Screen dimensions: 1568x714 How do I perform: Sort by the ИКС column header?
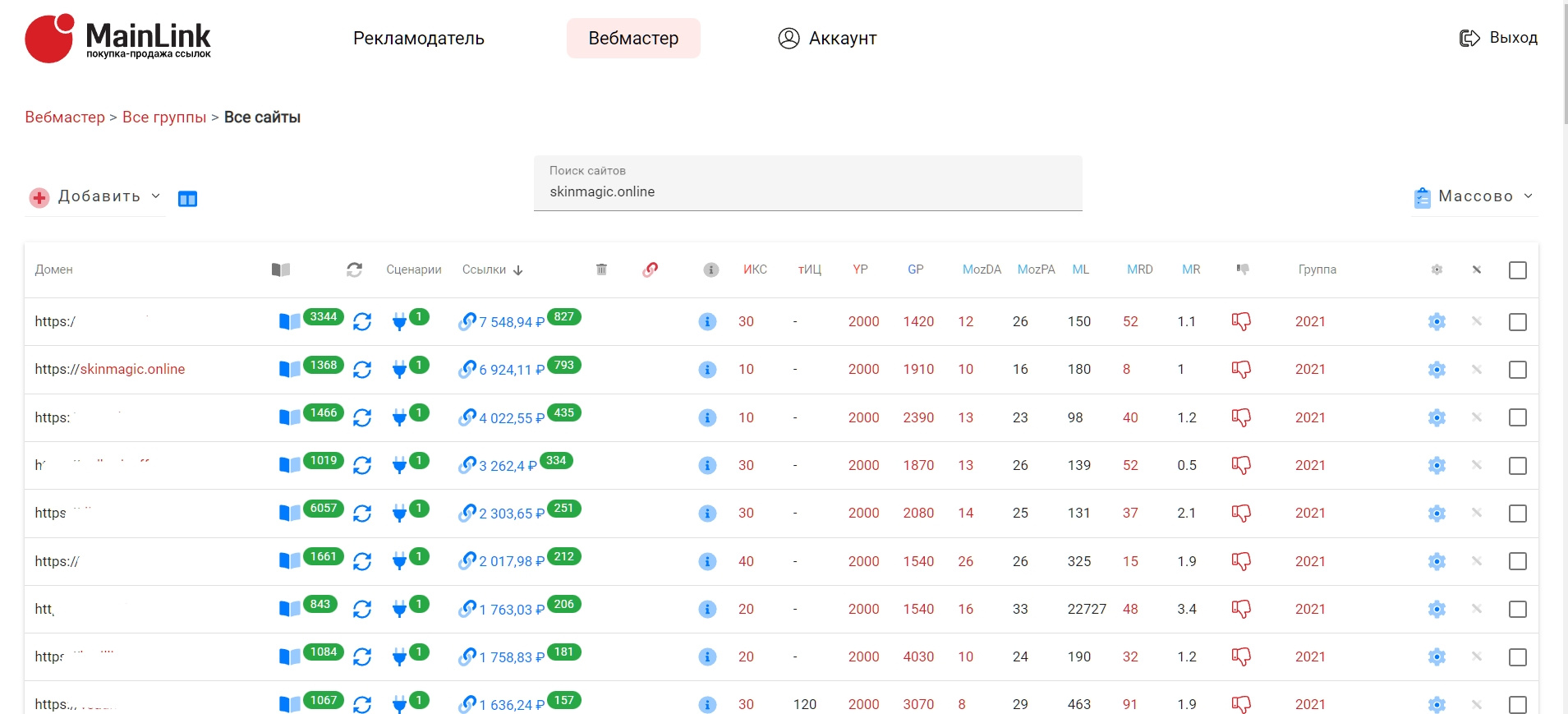[x=755, y=269]
